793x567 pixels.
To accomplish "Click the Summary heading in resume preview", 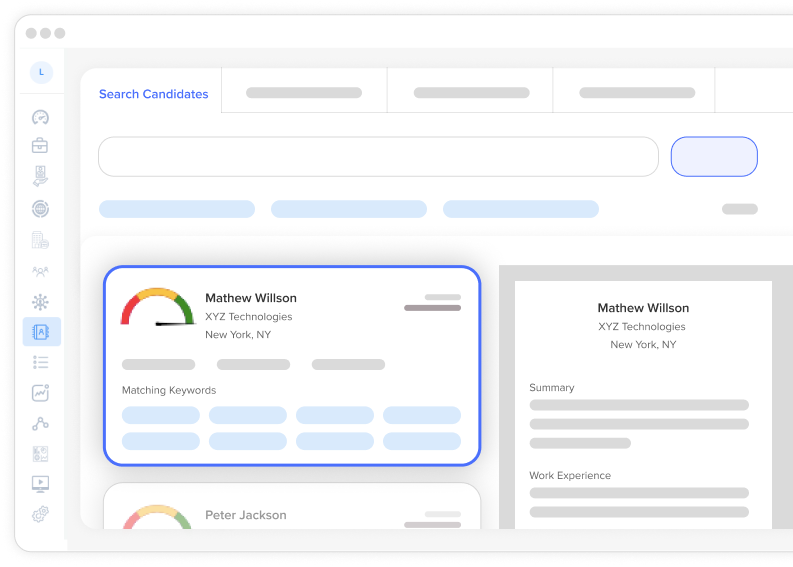I will tap(552, 387).
